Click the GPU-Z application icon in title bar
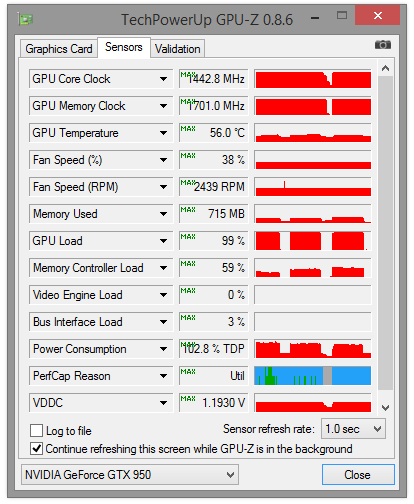This screenshot has width=414, height=504. (25, 20)
